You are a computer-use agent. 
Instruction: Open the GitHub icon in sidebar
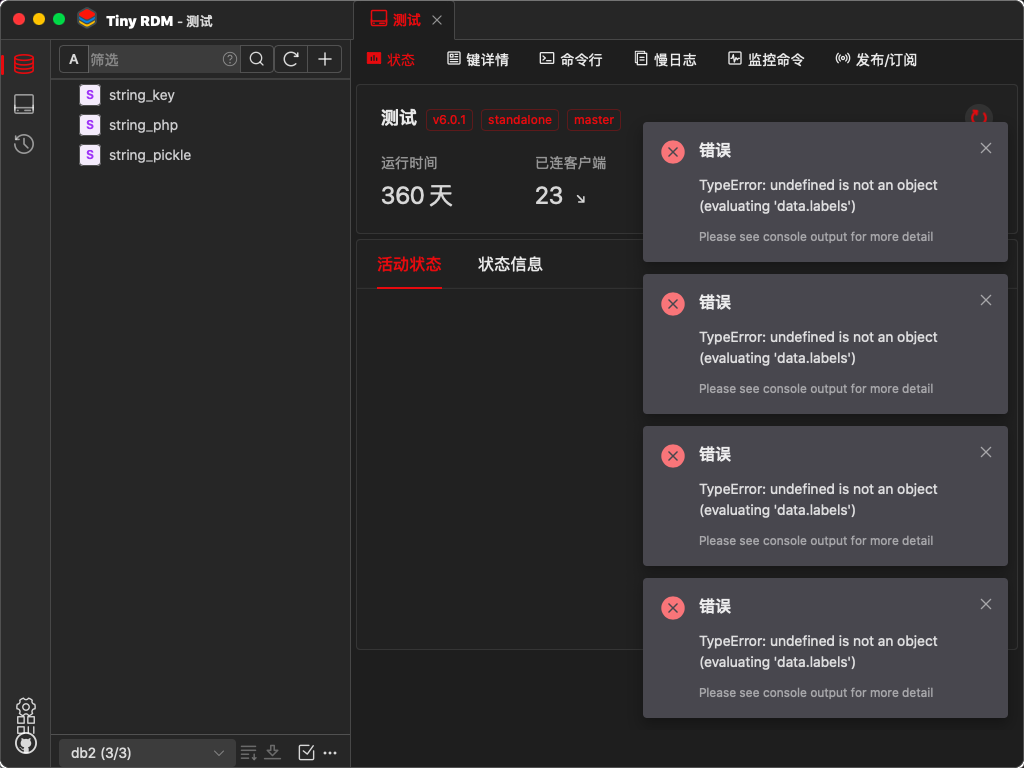[x=25, y=743]
